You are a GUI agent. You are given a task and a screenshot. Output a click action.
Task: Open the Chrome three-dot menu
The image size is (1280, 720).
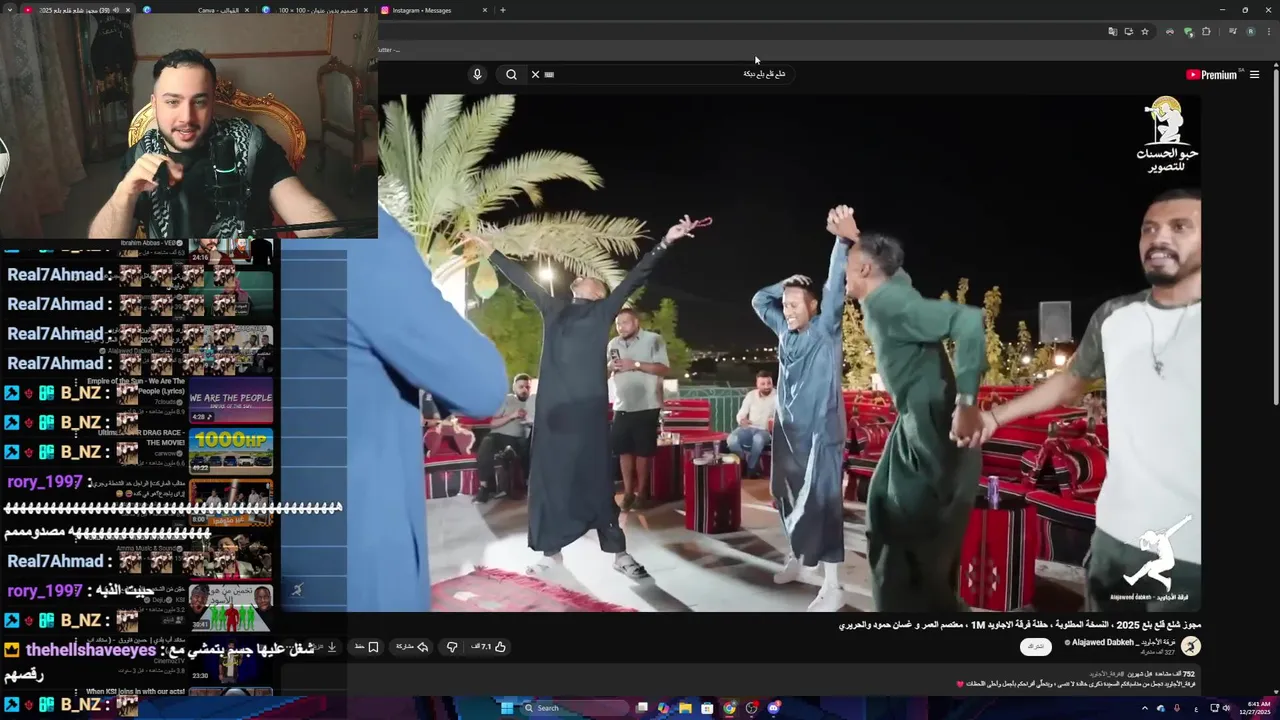1268,32
